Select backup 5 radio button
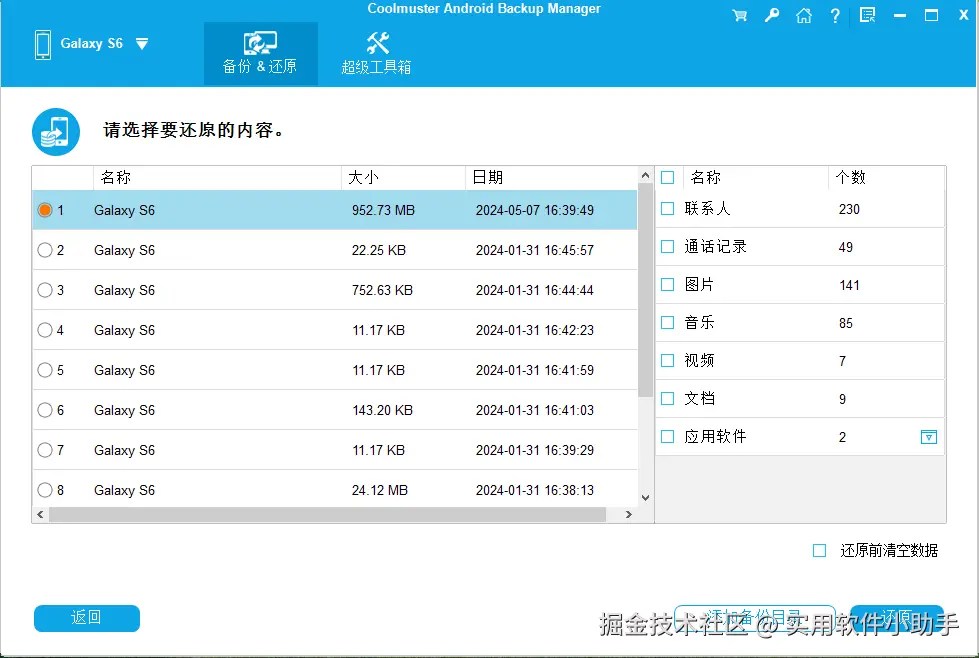 point(45,370)
